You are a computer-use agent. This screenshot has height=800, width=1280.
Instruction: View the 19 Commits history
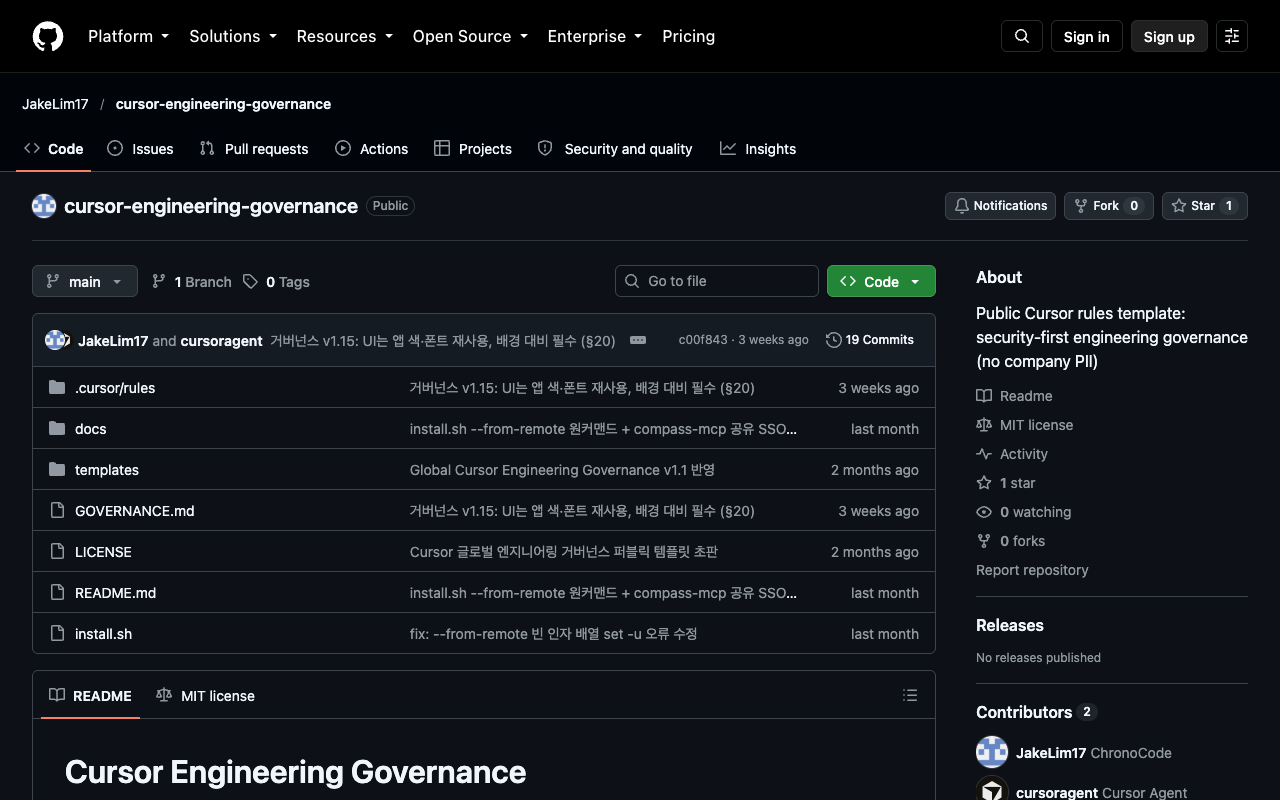[870, 340]
